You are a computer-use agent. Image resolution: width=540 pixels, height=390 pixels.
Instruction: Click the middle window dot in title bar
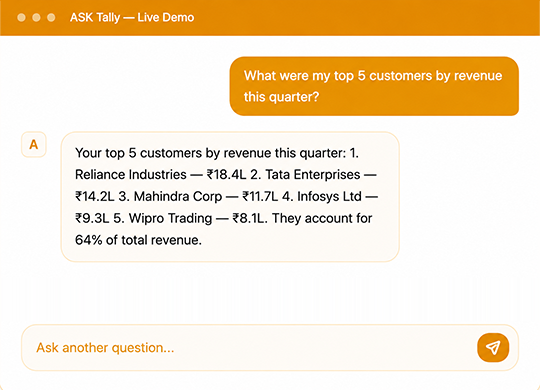36,18
